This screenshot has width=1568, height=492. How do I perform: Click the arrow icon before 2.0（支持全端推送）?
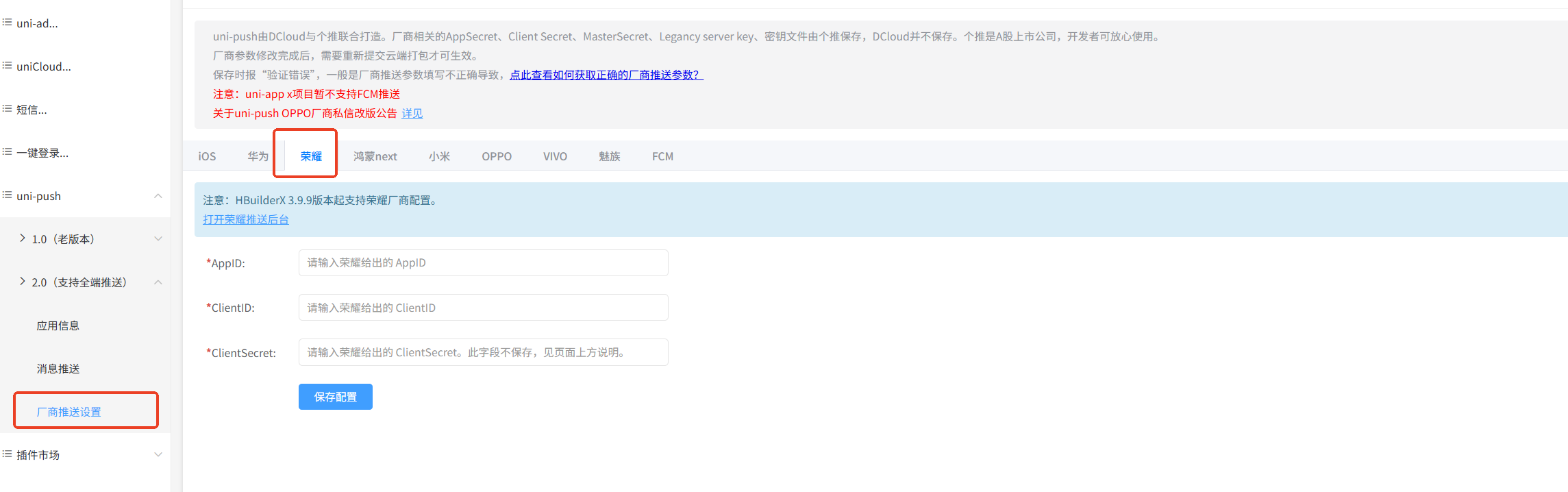point(23,282)
